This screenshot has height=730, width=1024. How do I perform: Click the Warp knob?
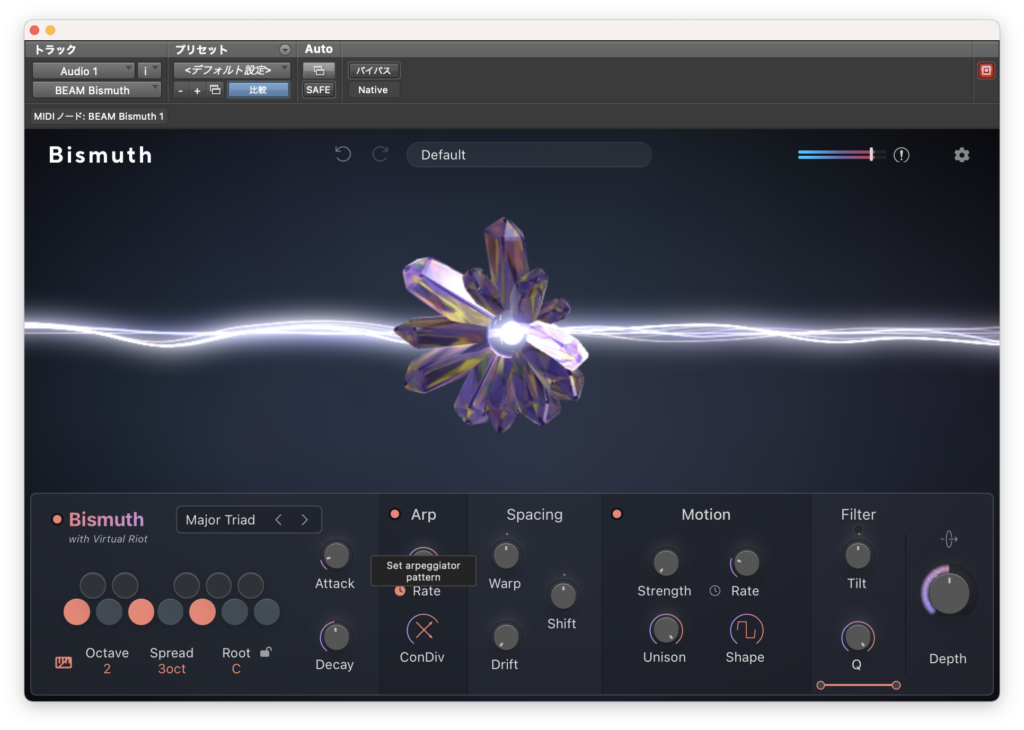pyautogui.click(x=505, y=556)
